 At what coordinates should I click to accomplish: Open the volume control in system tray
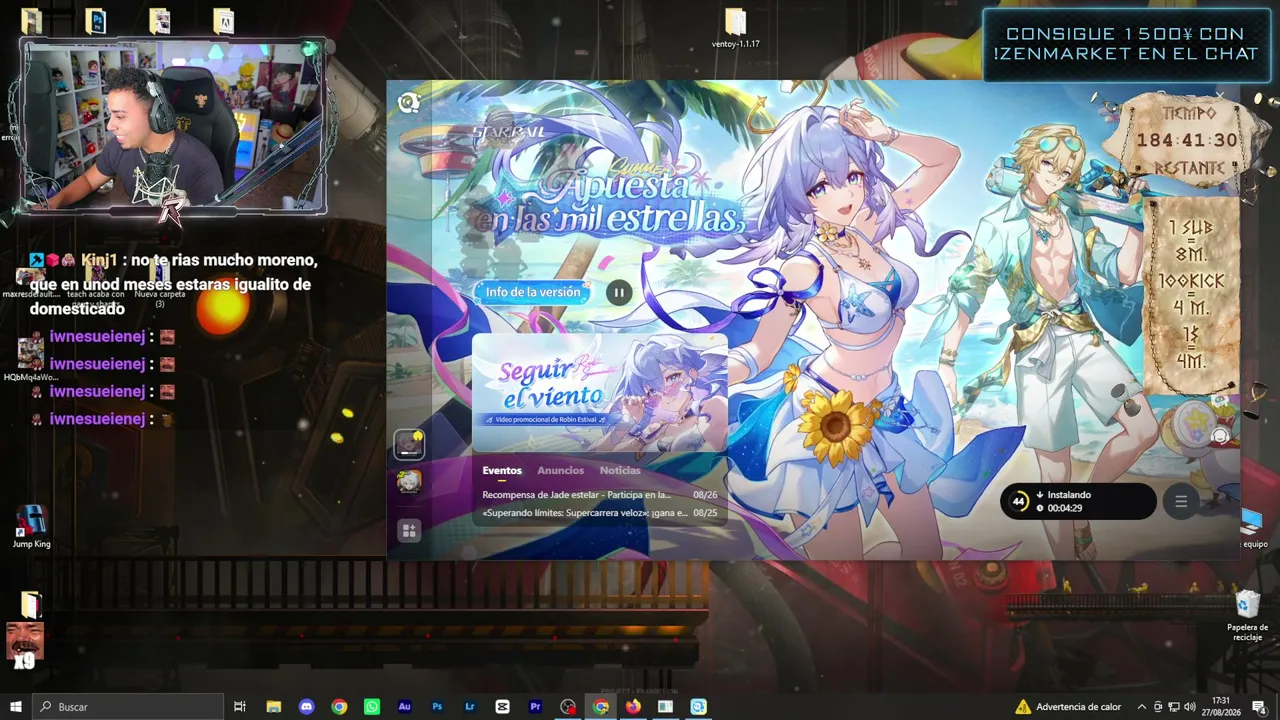1190,707
